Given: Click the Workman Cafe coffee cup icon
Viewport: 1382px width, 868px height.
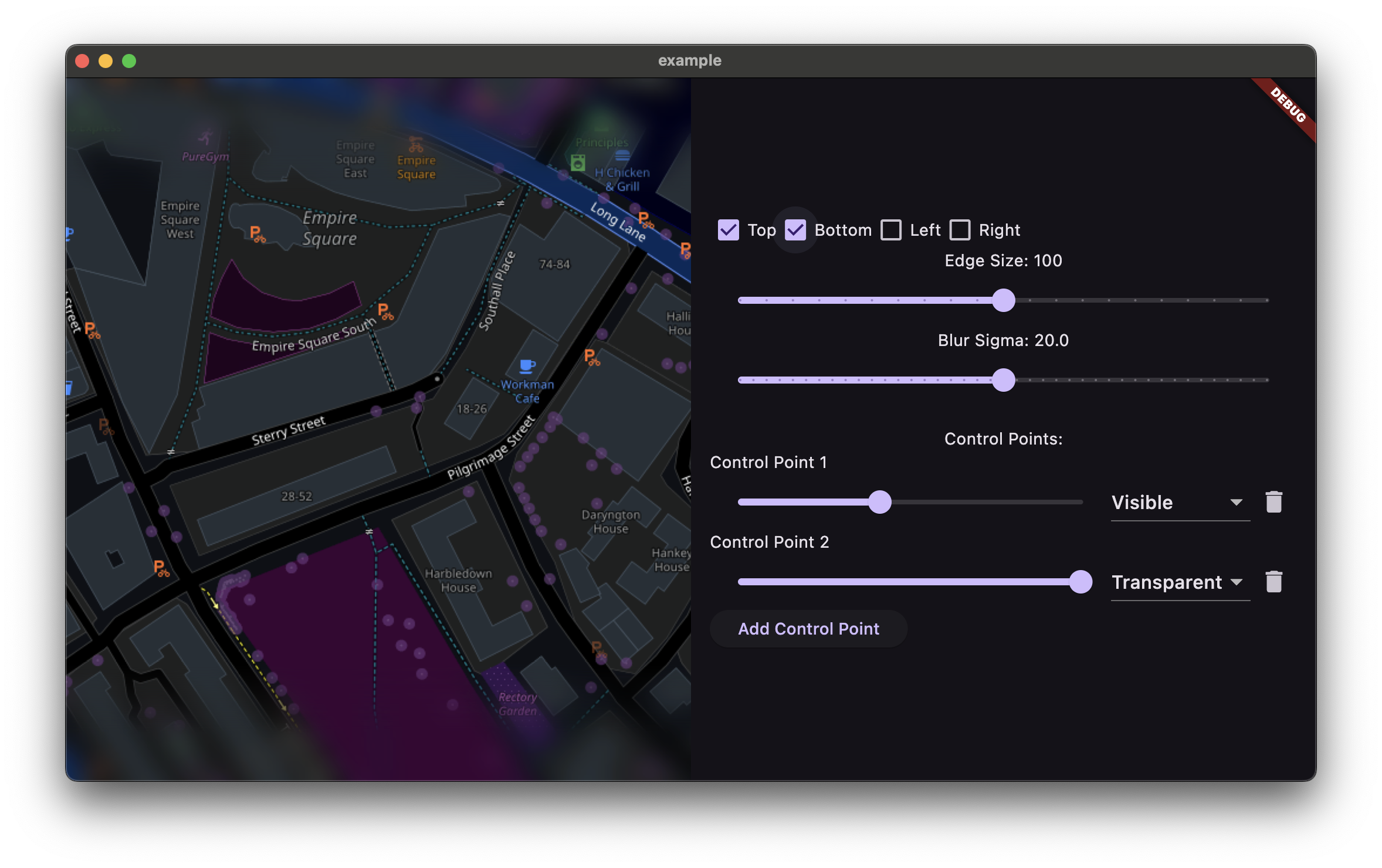Looking at the screenshot, I should pos(527,367).
